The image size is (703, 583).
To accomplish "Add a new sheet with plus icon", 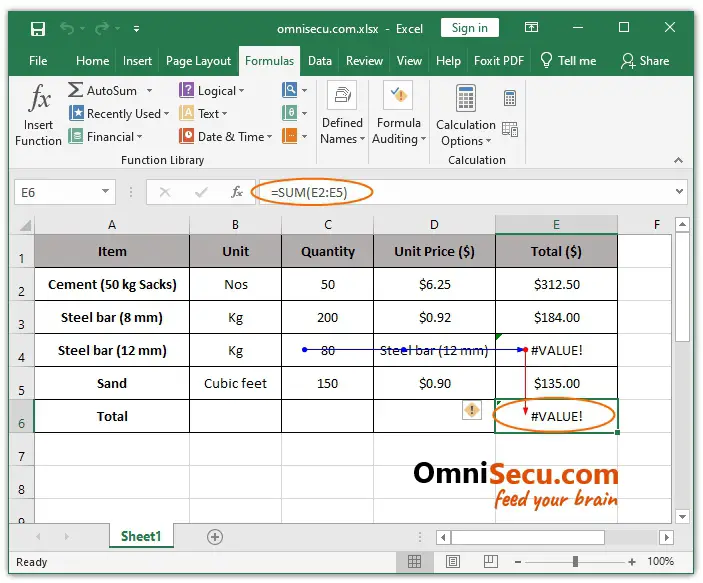I will 215,537.
